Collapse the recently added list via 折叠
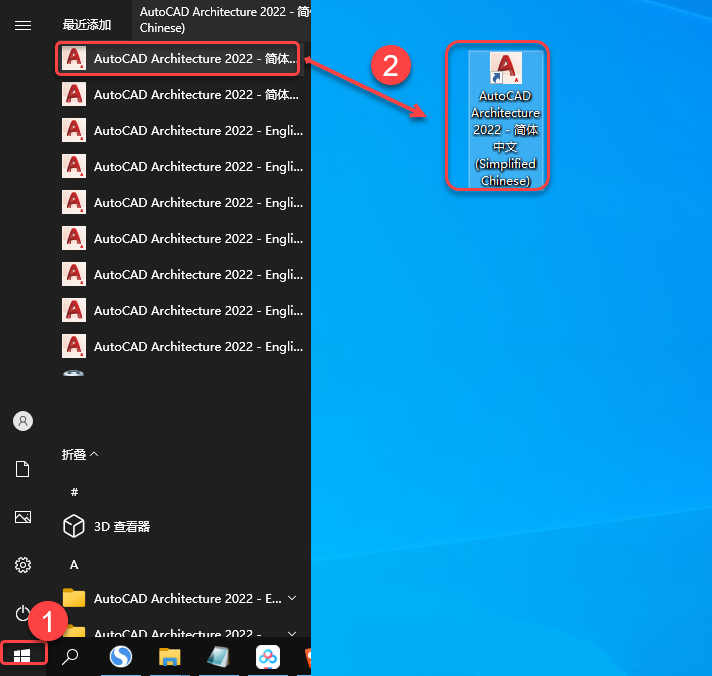 [80, 454]
